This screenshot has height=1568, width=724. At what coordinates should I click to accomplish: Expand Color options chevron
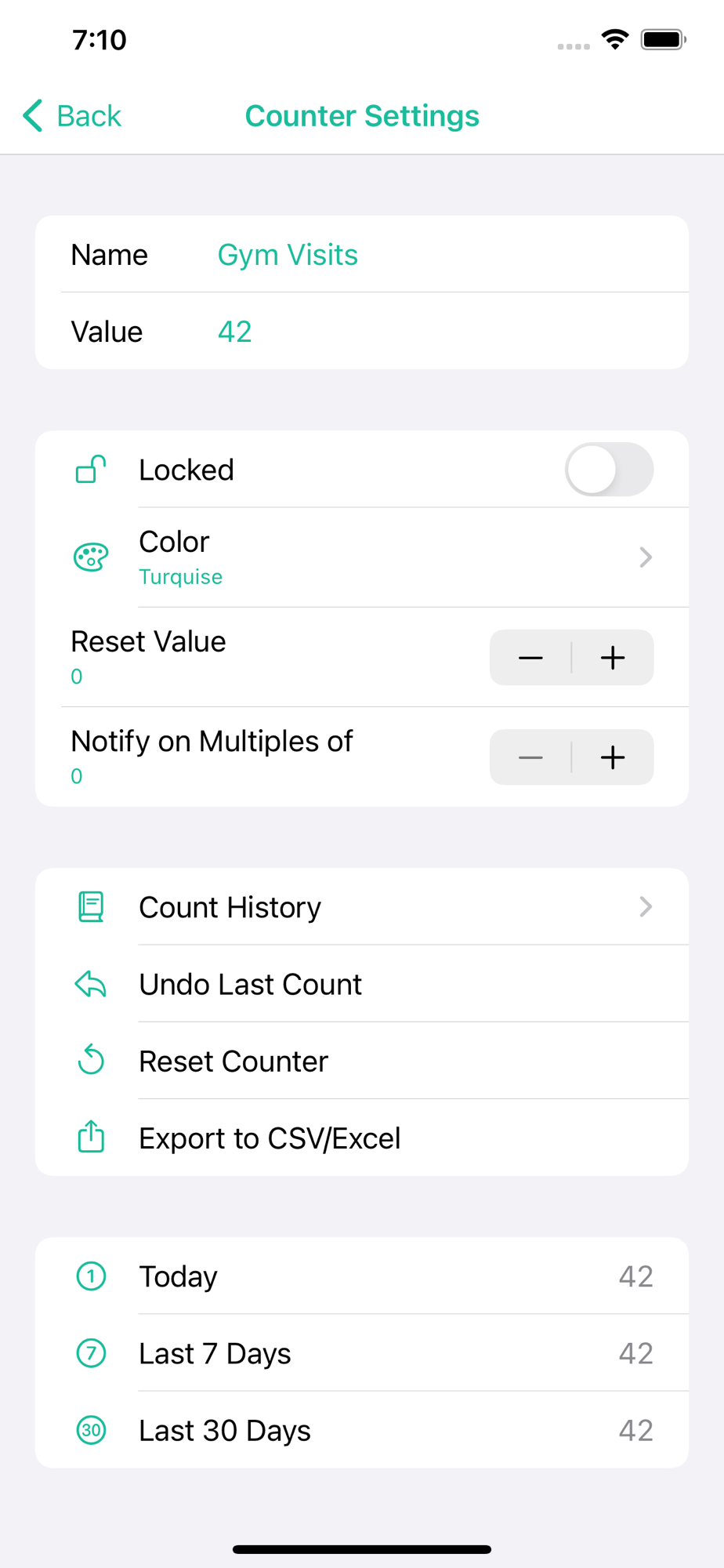point(646,557)
